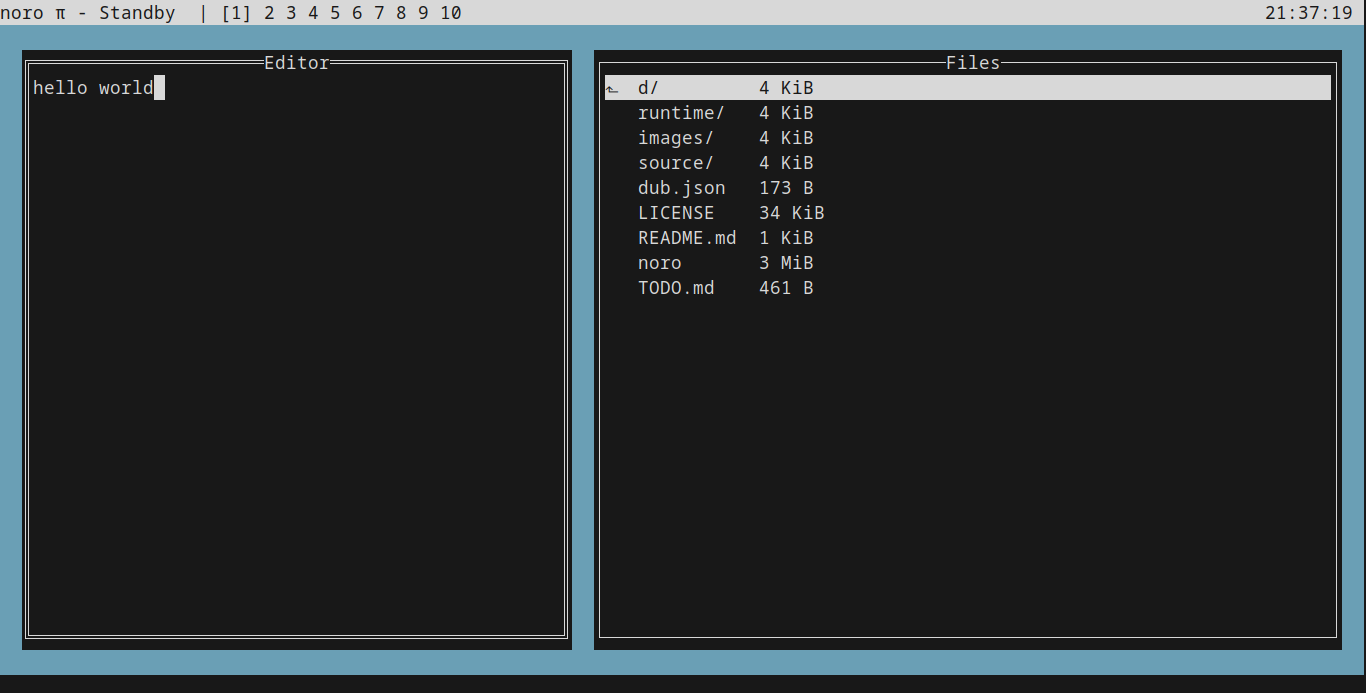Click the return arrow icon beside d/
Image resolution: width=1366 pixels, height=693 pixels.
pos(612,89)
